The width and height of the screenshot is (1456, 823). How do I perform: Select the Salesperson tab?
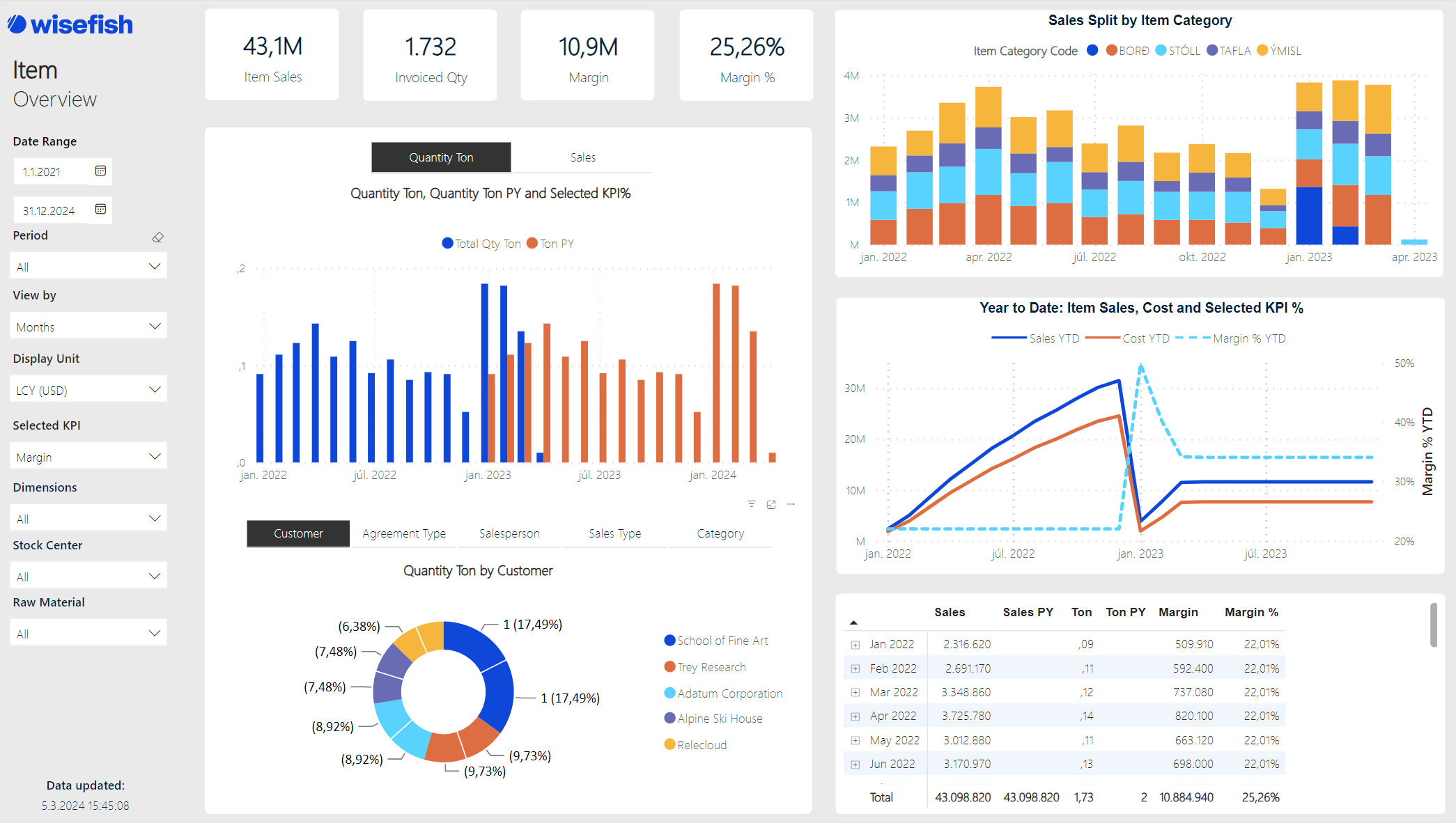coord(509,533)
